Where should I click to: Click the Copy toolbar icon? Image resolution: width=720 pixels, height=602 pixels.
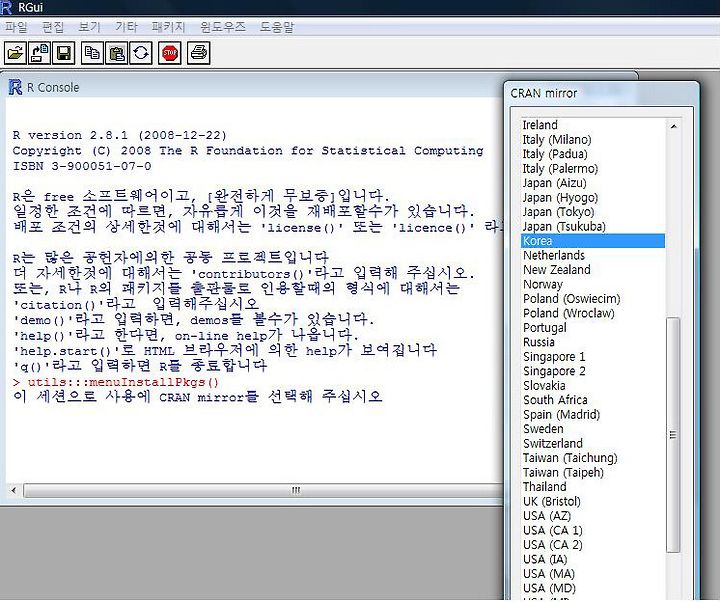pos(92,53)
